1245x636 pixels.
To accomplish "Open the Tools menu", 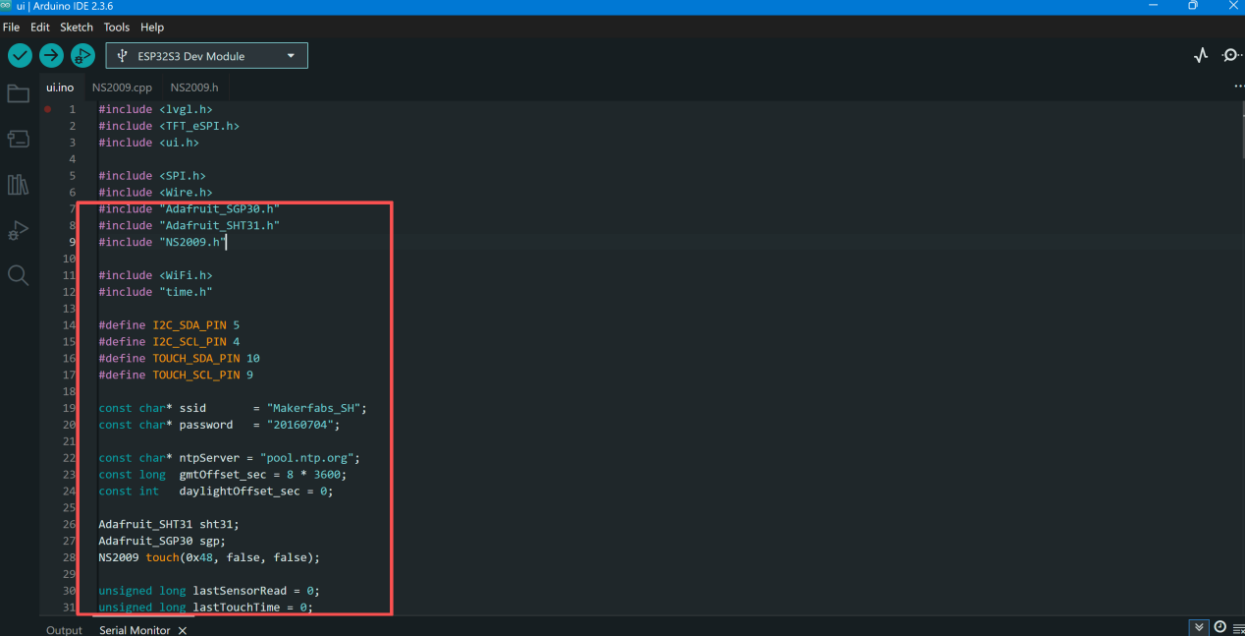I will 117,27.
